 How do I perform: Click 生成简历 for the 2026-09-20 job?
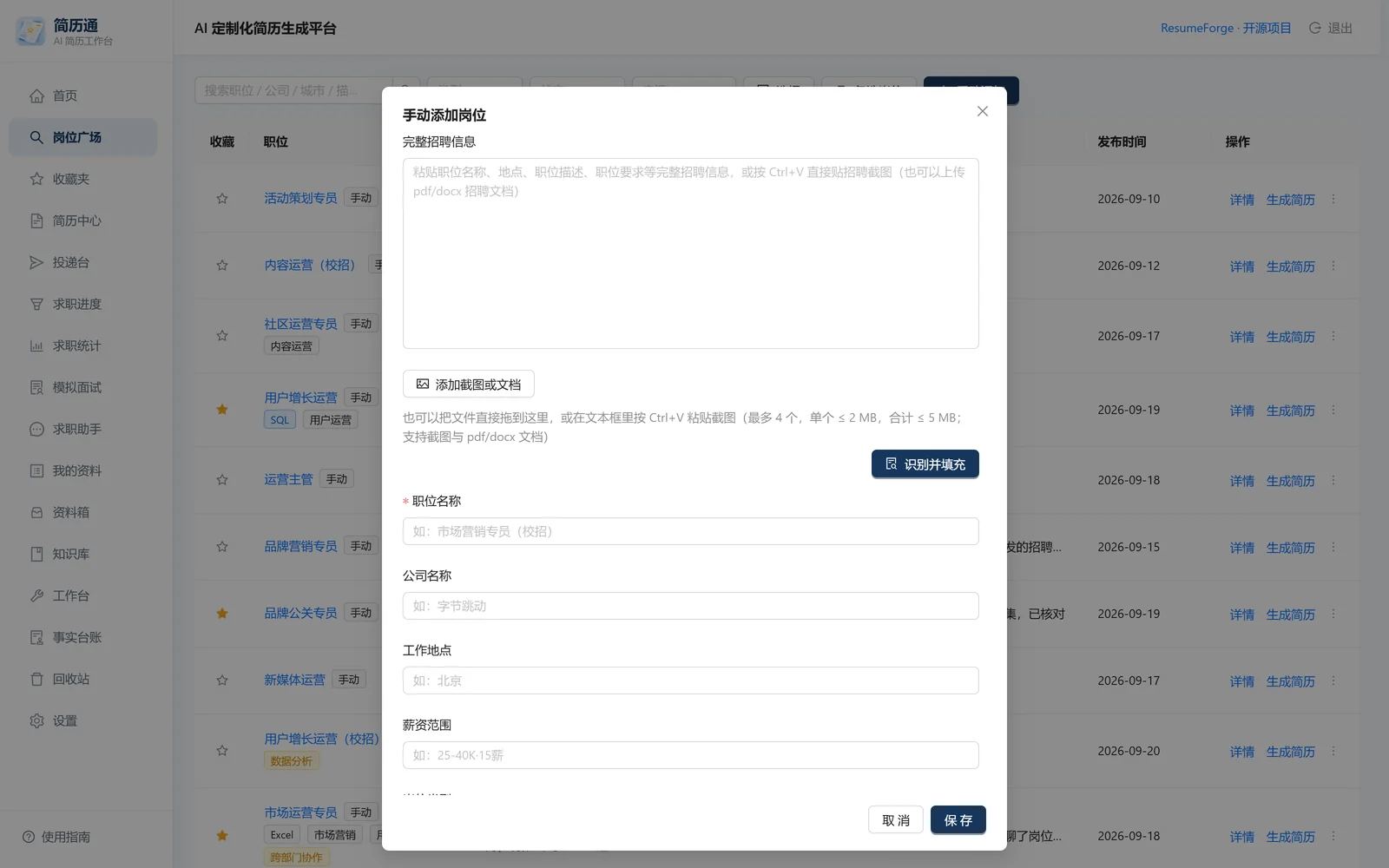(x=1290, y=752)
